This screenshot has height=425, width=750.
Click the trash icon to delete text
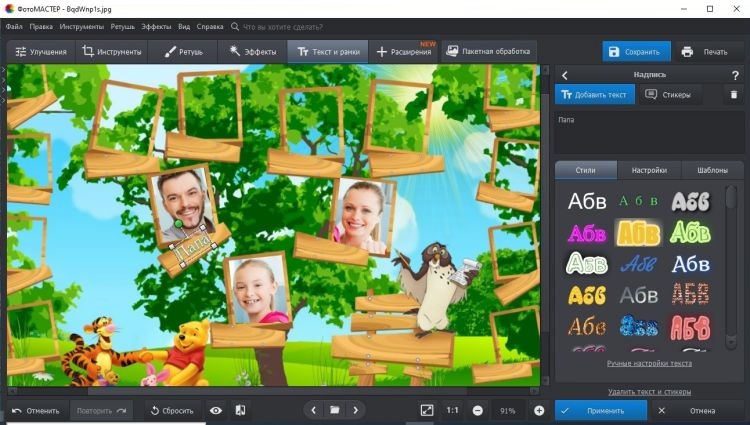(733, 95)
